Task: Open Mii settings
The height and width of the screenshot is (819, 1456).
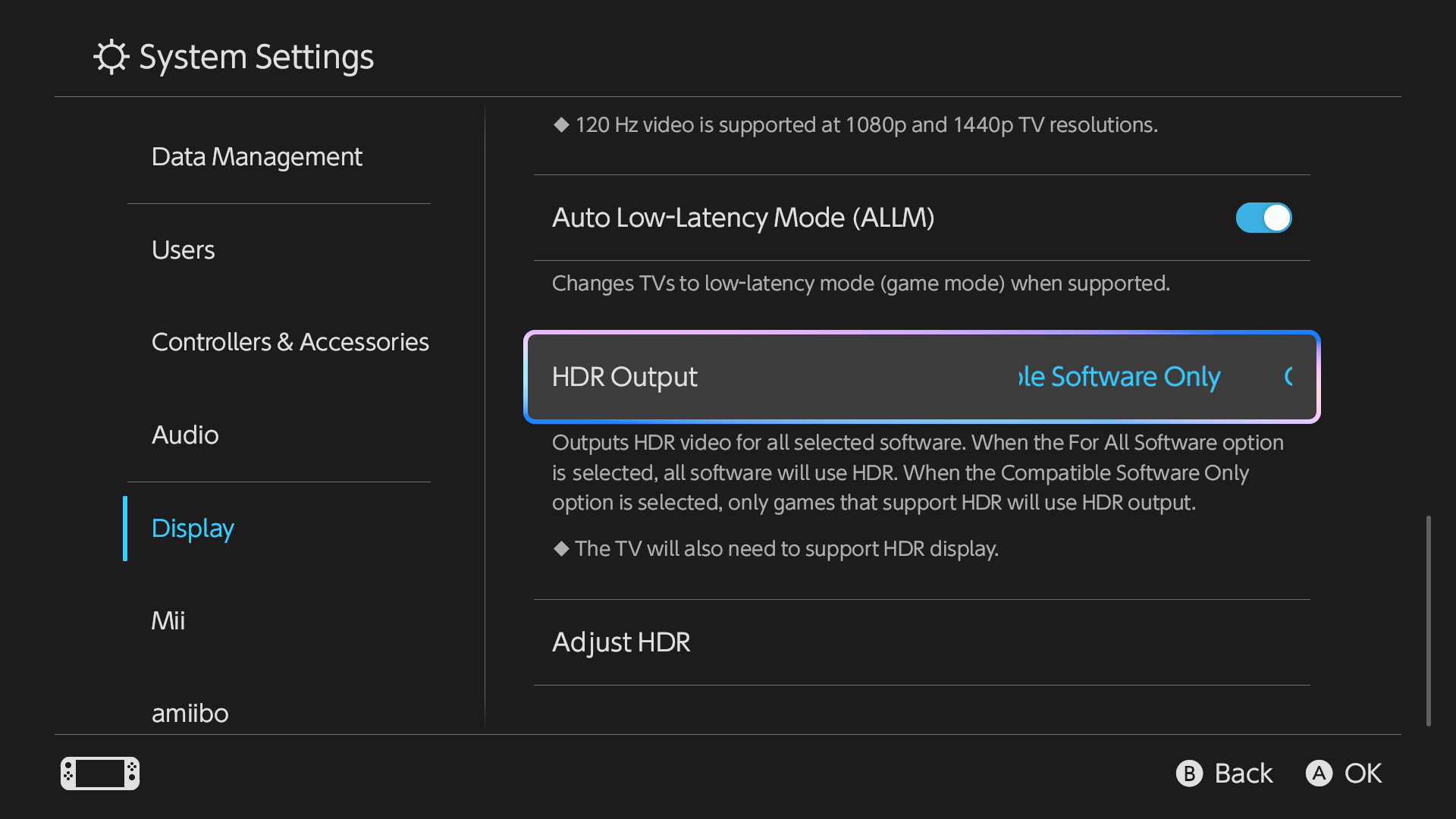Action: [x=168, y=621]
